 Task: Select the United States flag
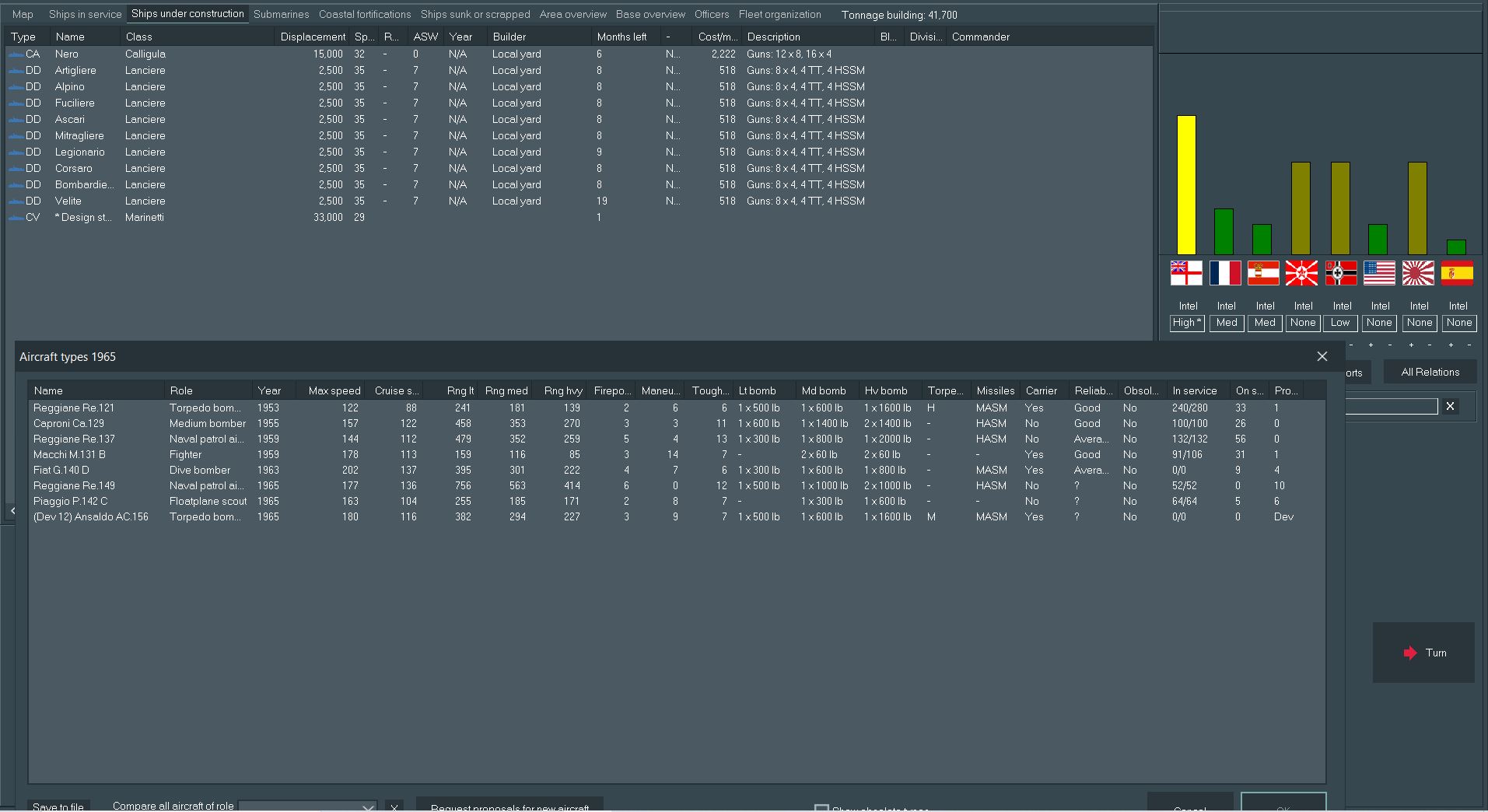tap(1379, 273)
